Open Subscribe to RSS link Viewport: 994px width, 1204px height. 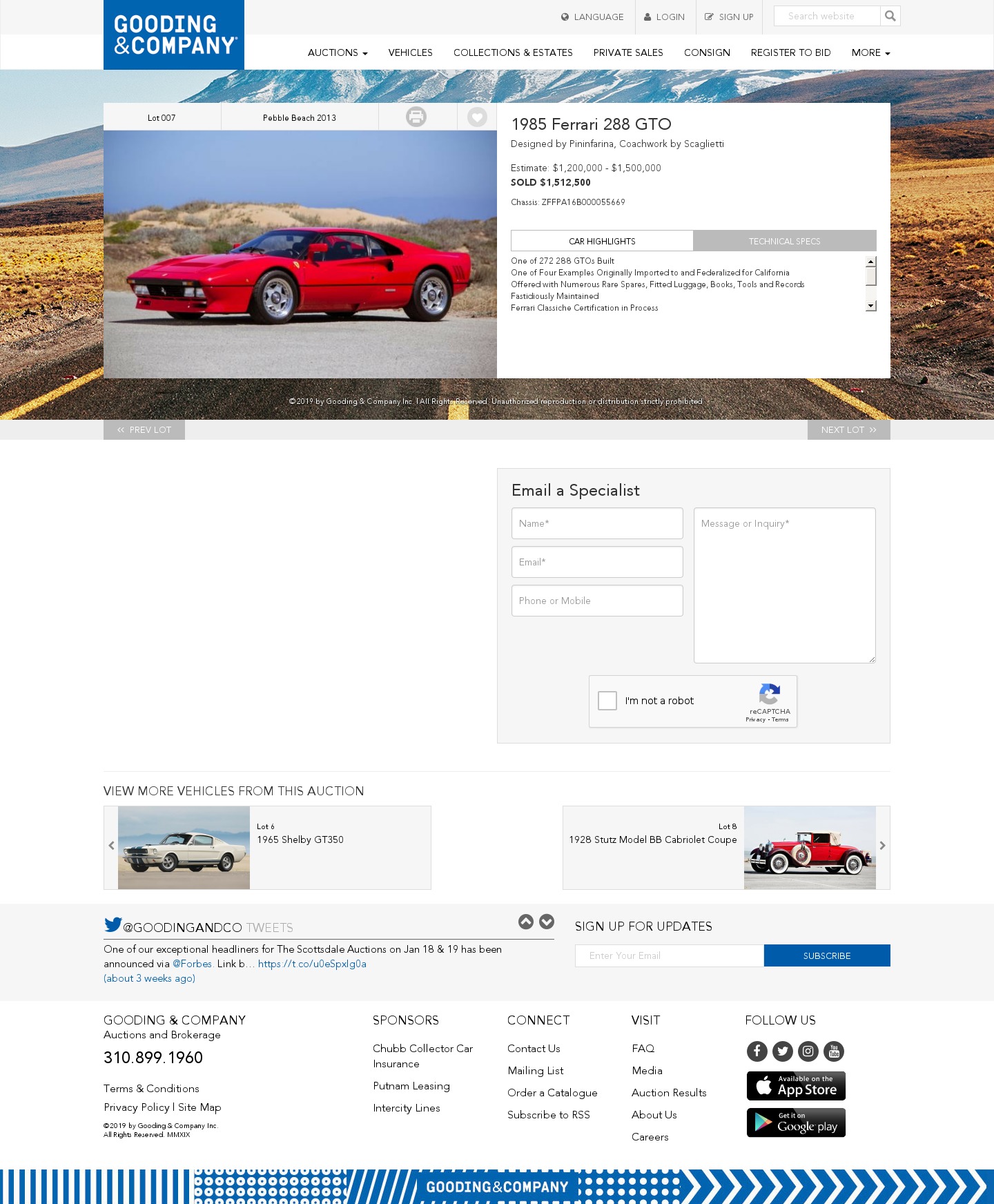tap(549, 1114)
